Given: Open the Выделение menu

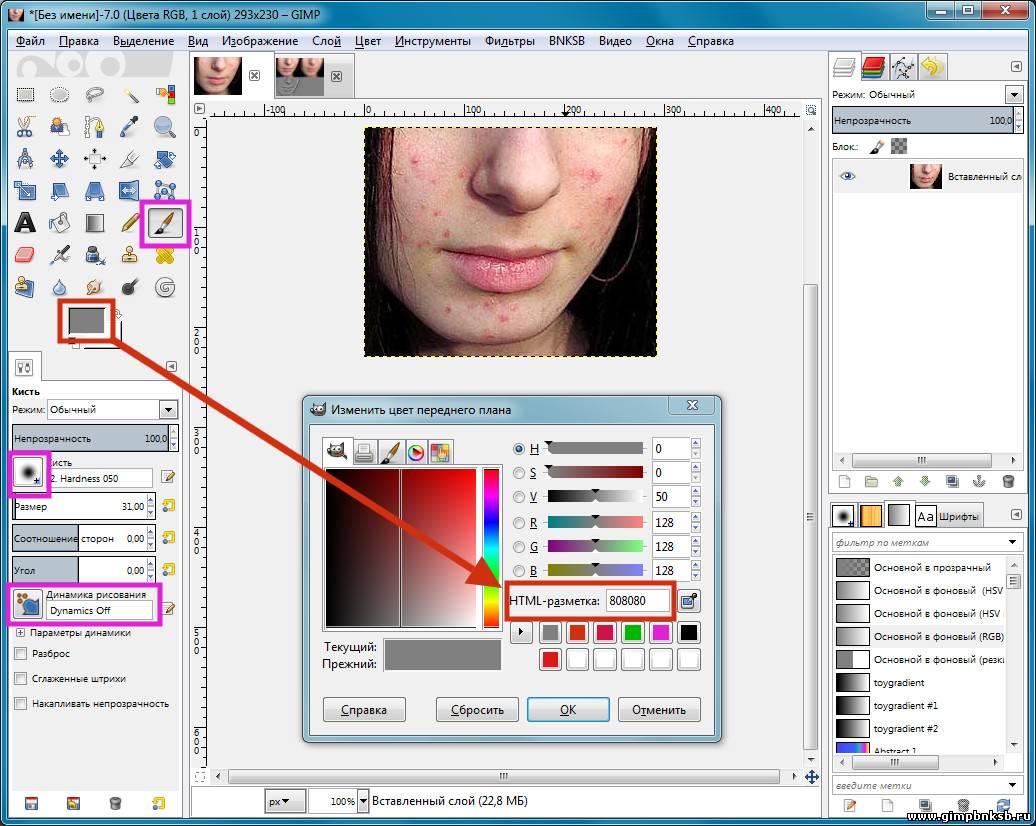Looking at the screenshot, I should click(143, 41).
